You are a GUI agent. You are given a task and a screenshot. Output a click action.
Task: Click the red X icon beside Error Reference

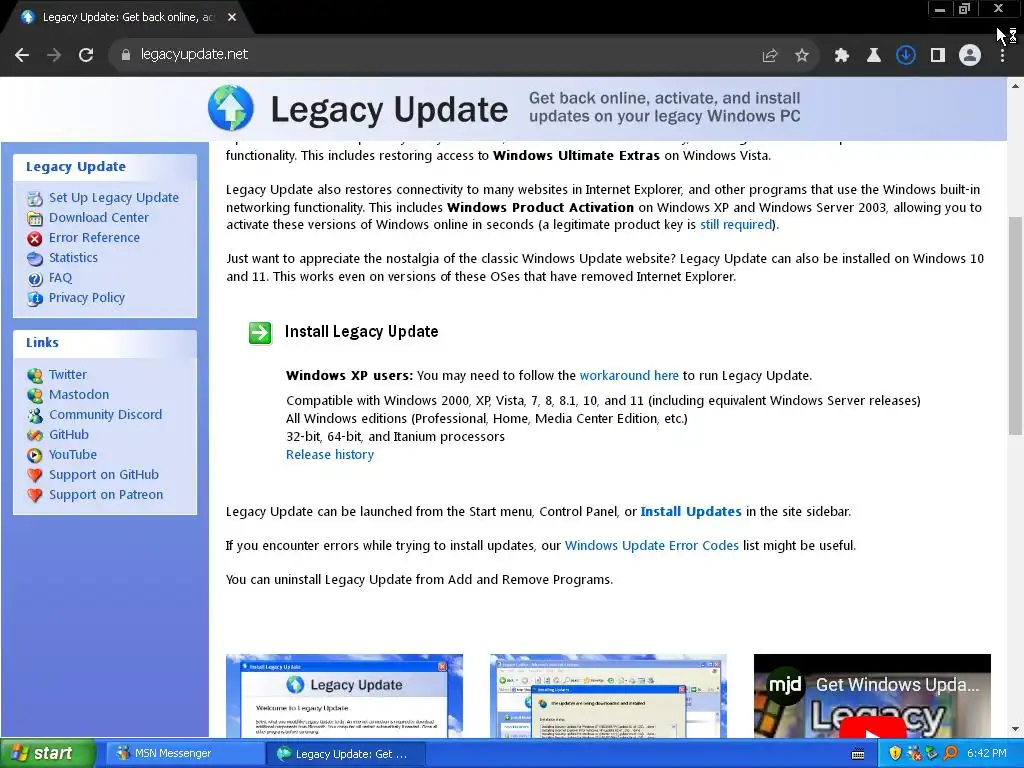35,238
